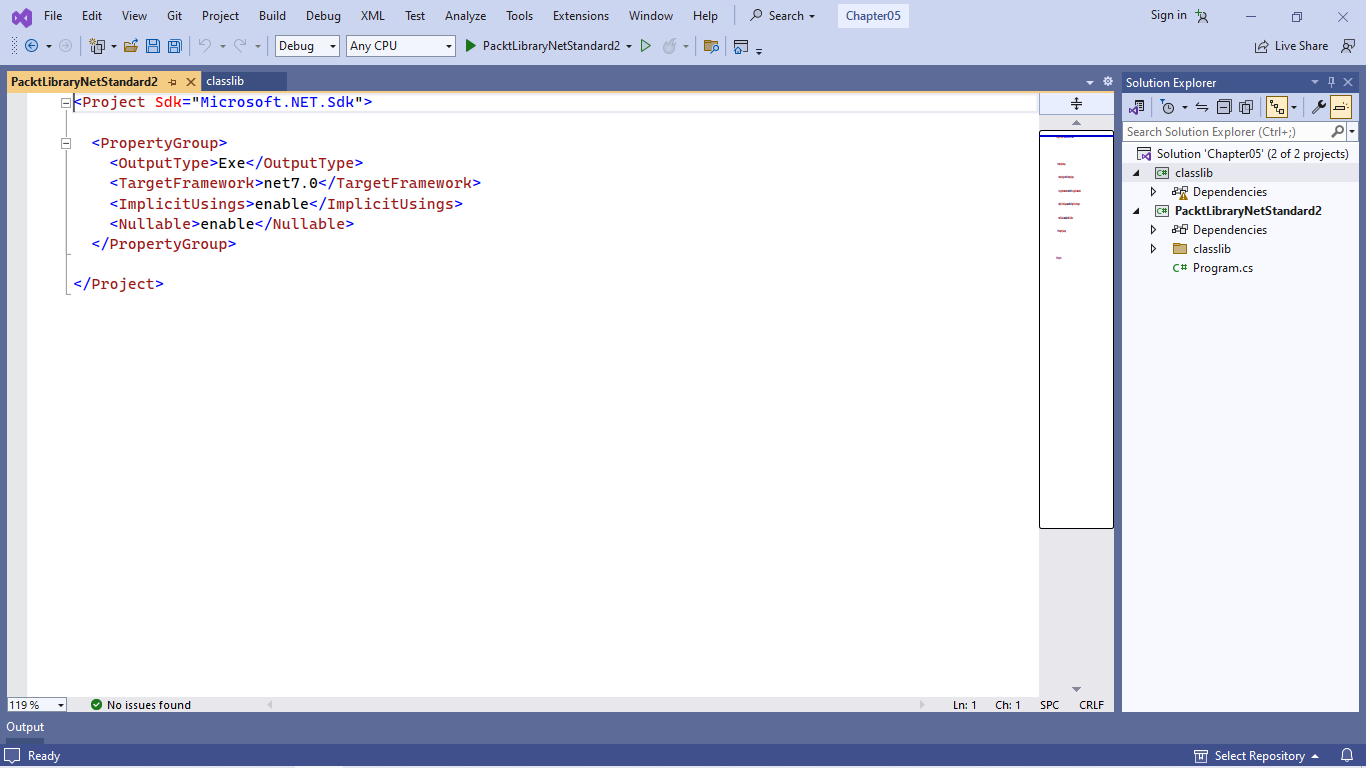
Task: Click the editor minimap scroll thumb
Action: click(x=1076, y=330)
